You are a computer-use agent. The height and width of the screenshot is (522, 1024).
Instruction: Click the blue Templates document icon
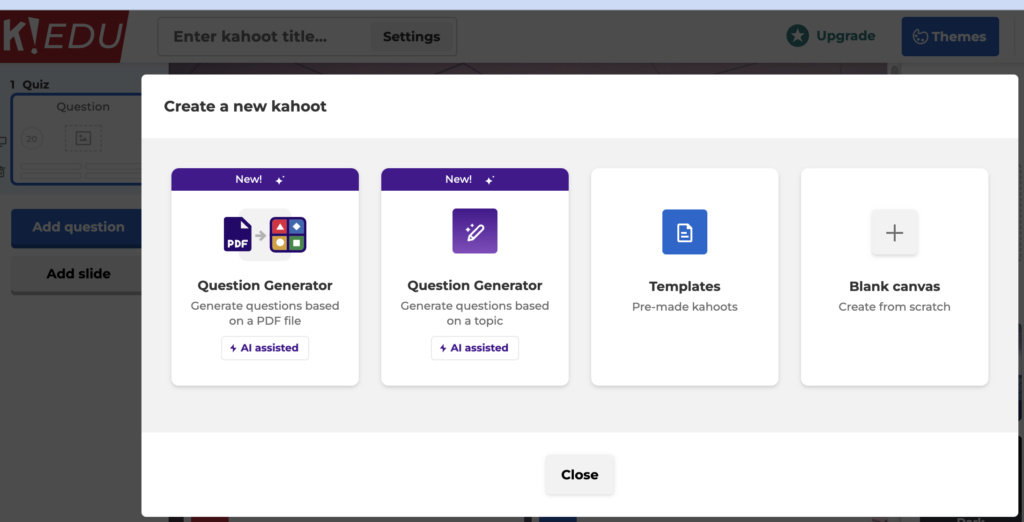coord(684,232)
